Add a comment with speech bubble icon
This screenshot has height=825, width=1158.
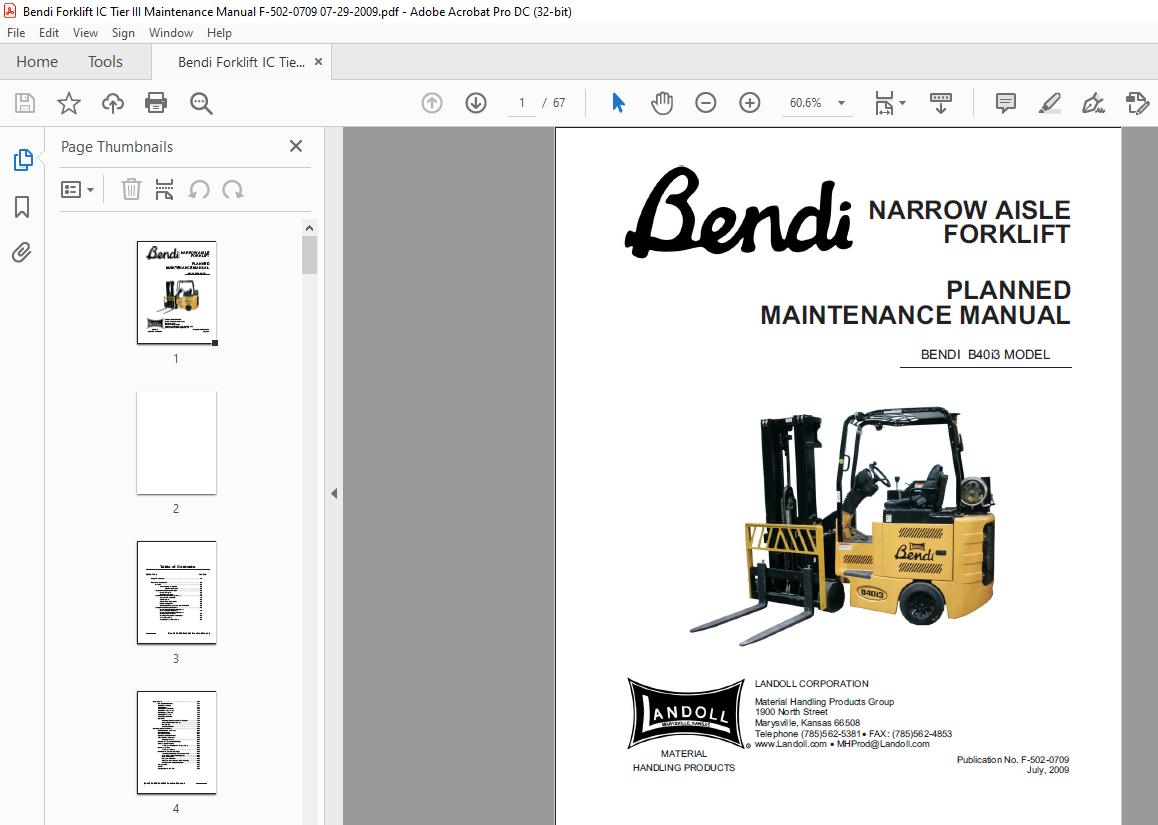1005,103
